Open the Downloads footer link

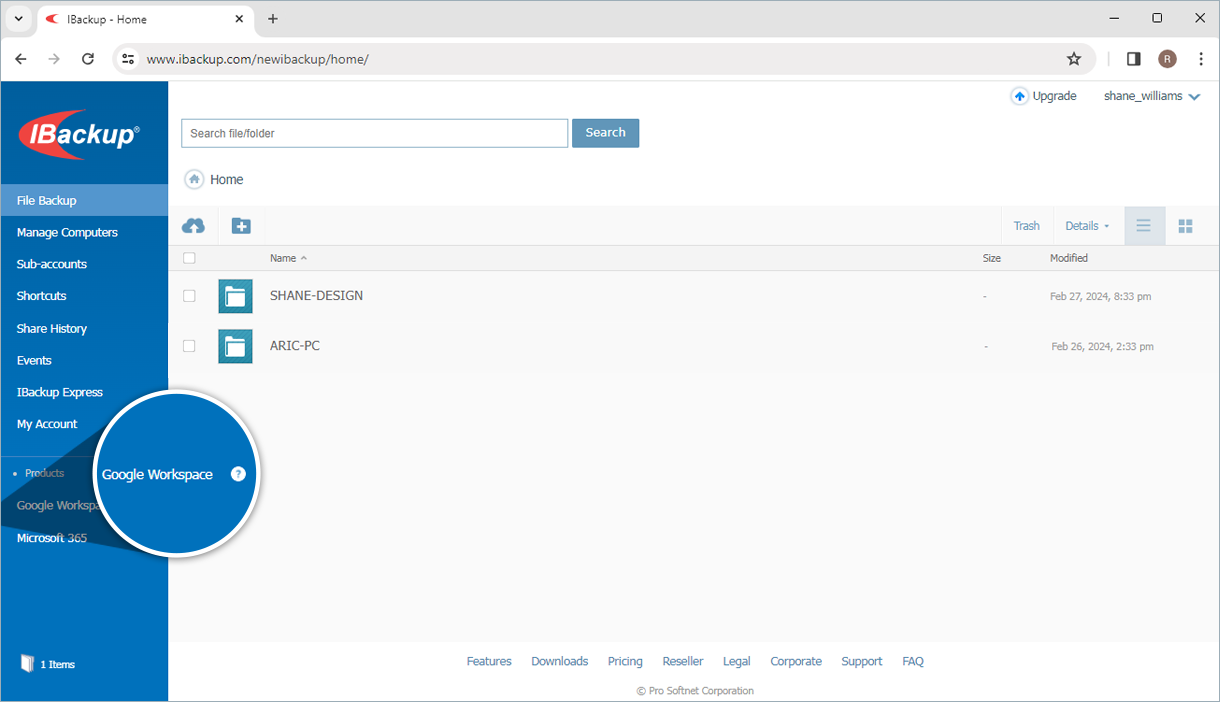[x=560, y=661]
